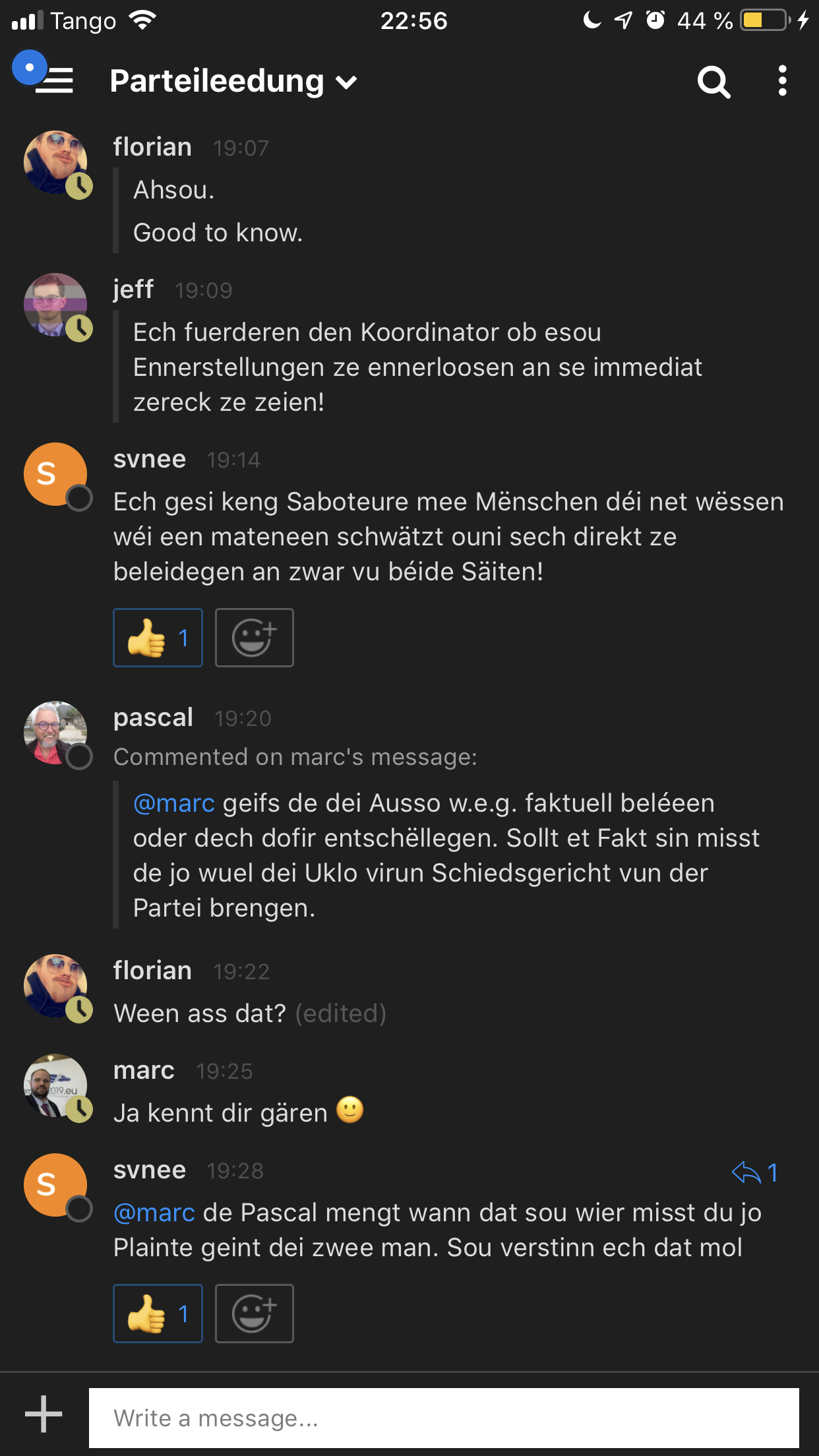Tap the chevron next to Parteileedung
This screenshot has height=1456, width=819.
pyautogui.click(x=346, y=82)
